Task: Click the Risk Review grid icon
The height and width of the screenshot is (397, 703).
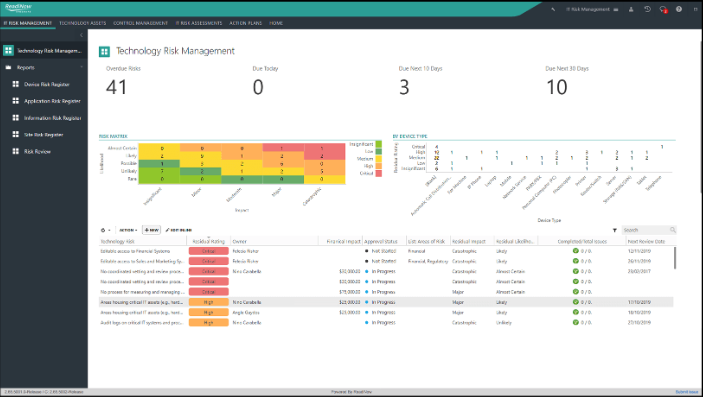Action: (x=16, y=151)
